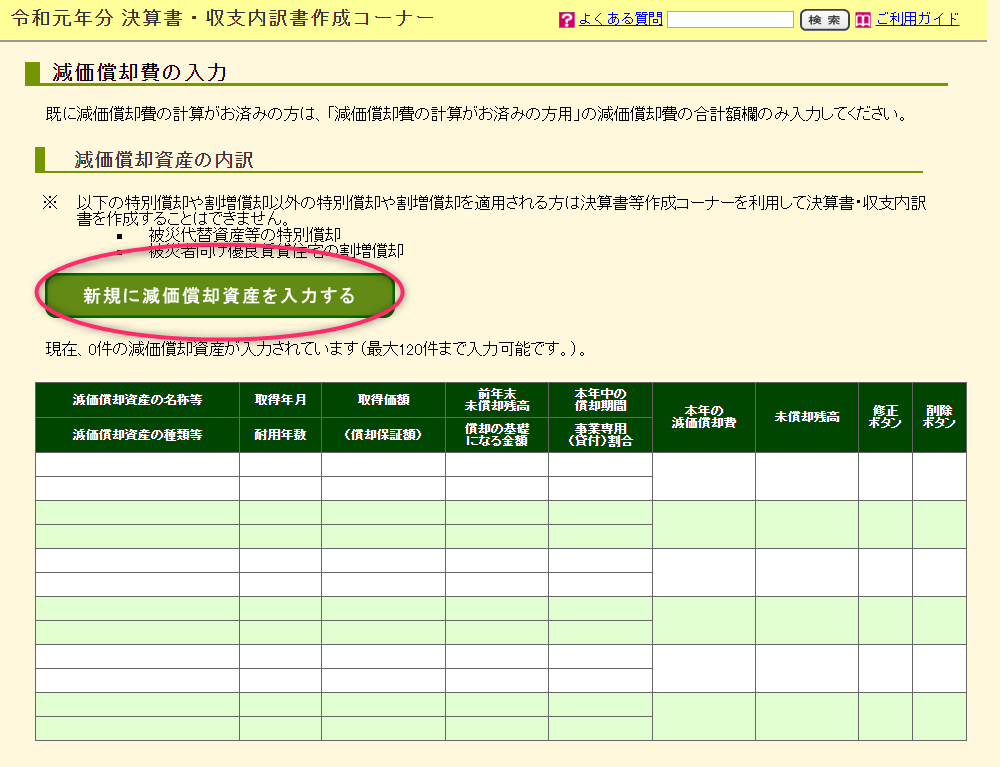Screen dimensions: 1000x767
Task: Click the 令和元年分 決算書・収支内訳書作成コーナー title
Action: coord(223,18)
